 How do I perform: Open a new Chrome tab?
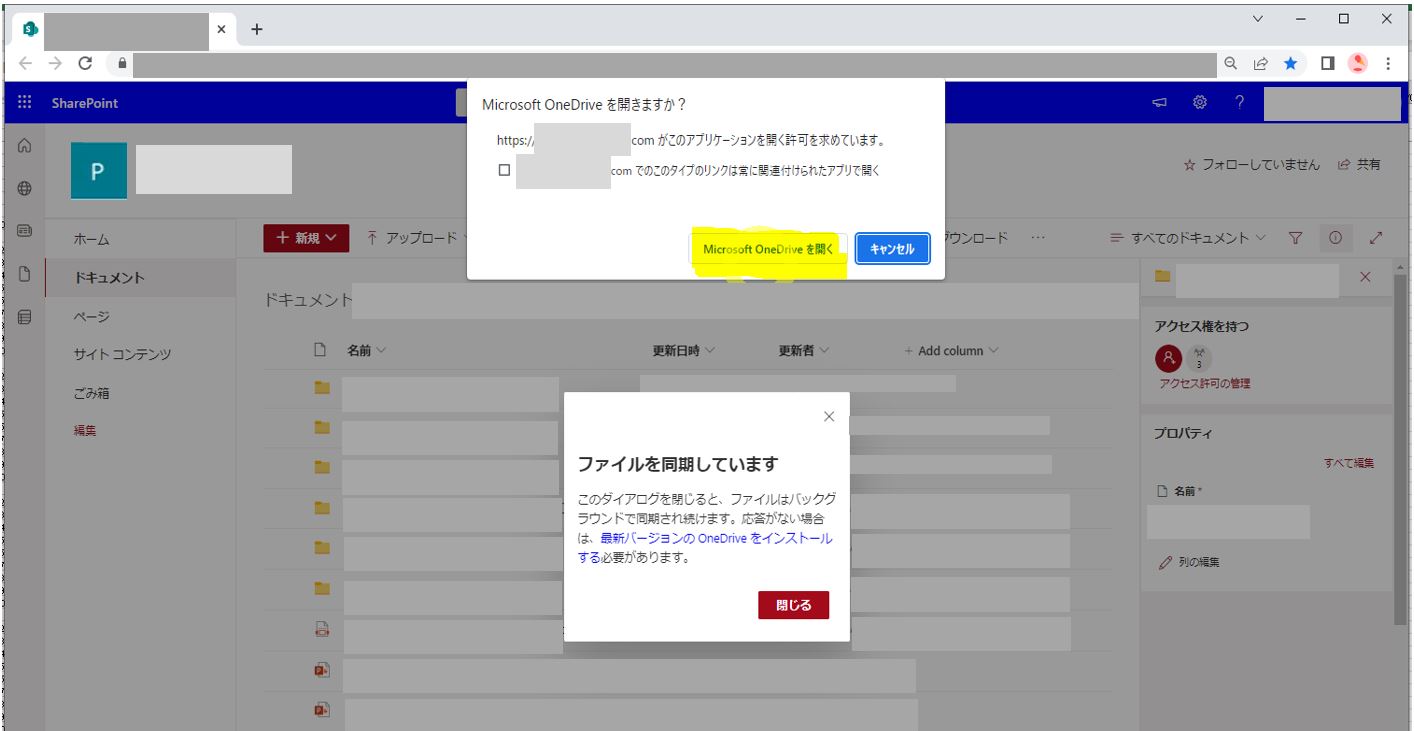pyautogui.click(x=257, y=29)
